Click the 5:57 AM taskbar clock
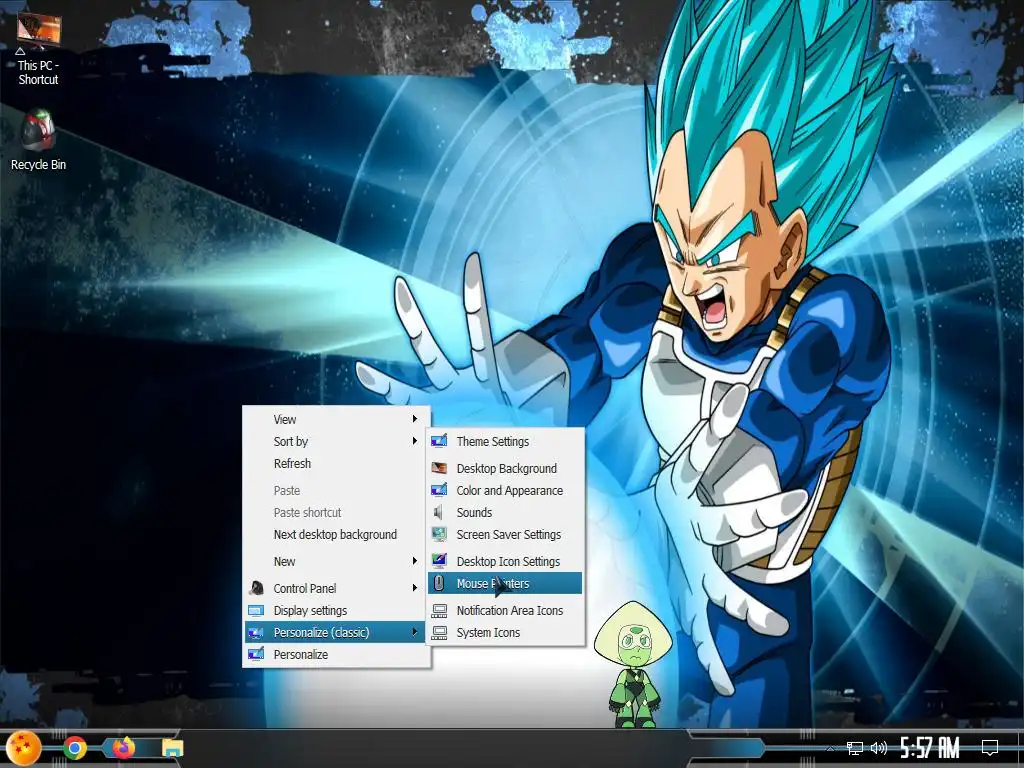Image resolution: width=1024 pixels, height=768 pixels. click(929, 747)
